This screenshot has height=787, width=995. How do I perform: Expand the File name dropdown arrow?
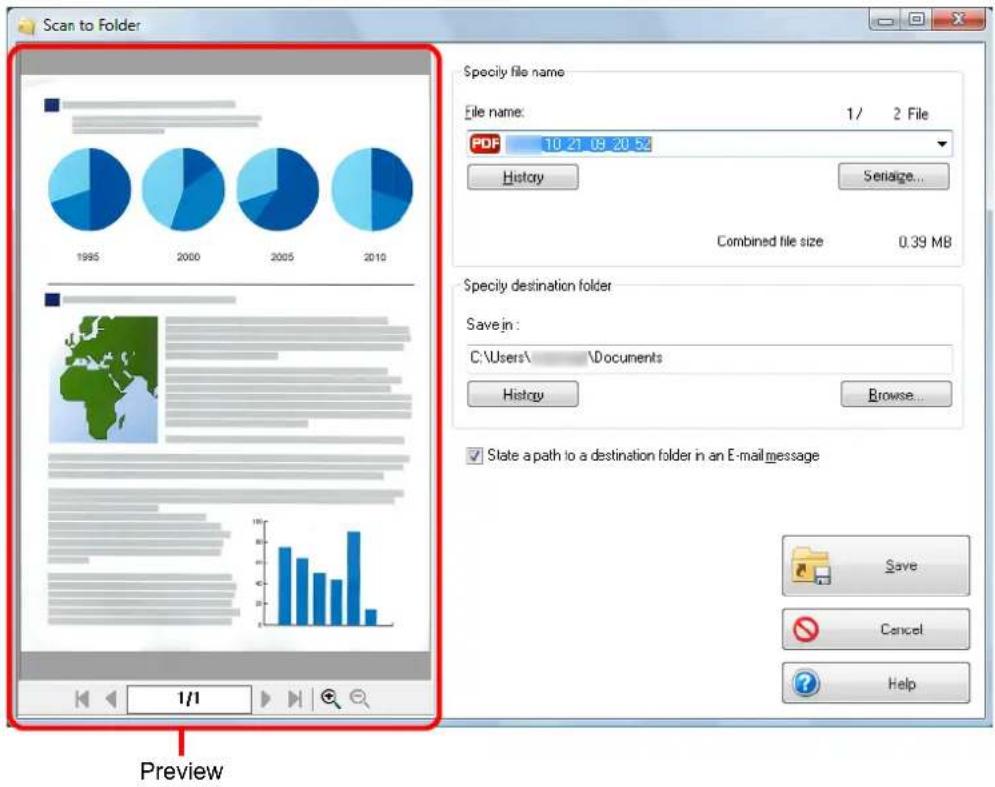click(x=942, y=144)
